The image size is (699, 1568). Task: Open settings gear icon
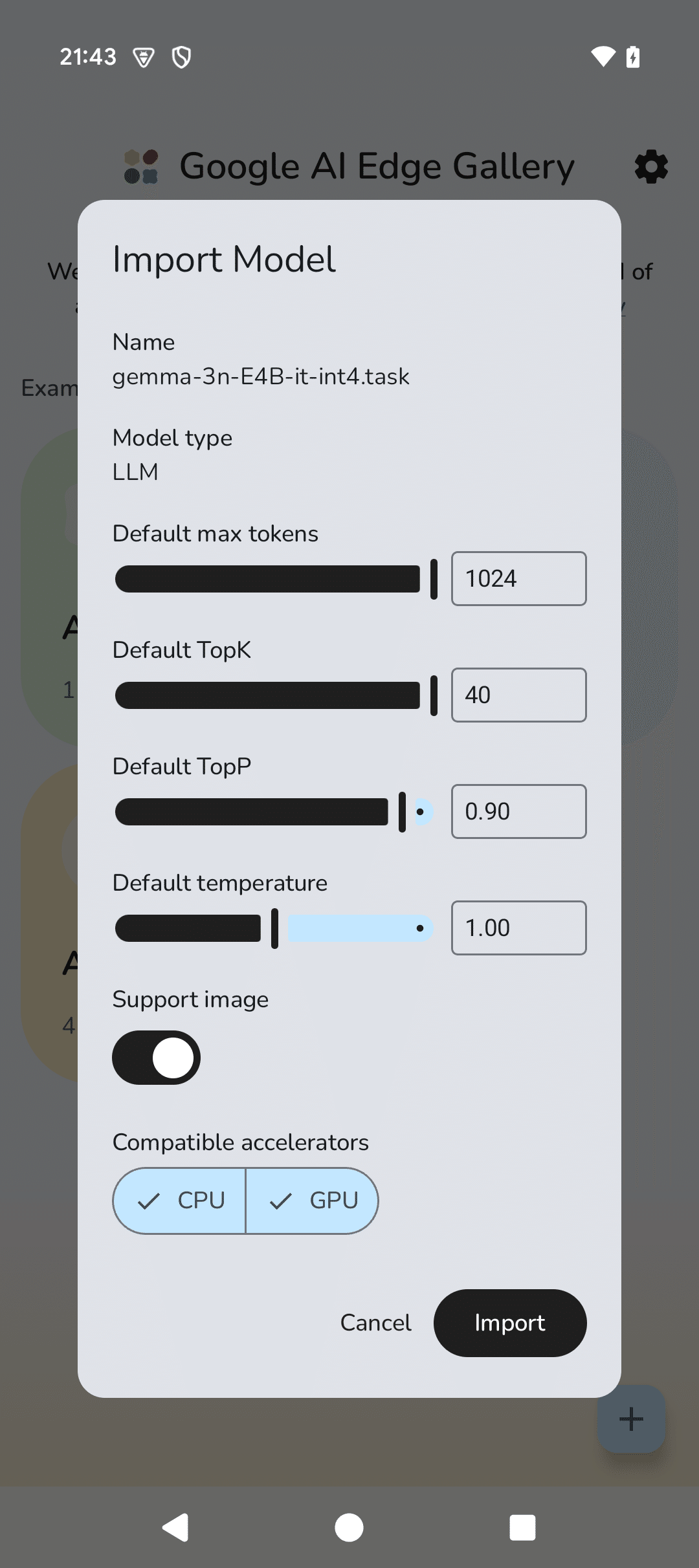[x=650, y=167]
